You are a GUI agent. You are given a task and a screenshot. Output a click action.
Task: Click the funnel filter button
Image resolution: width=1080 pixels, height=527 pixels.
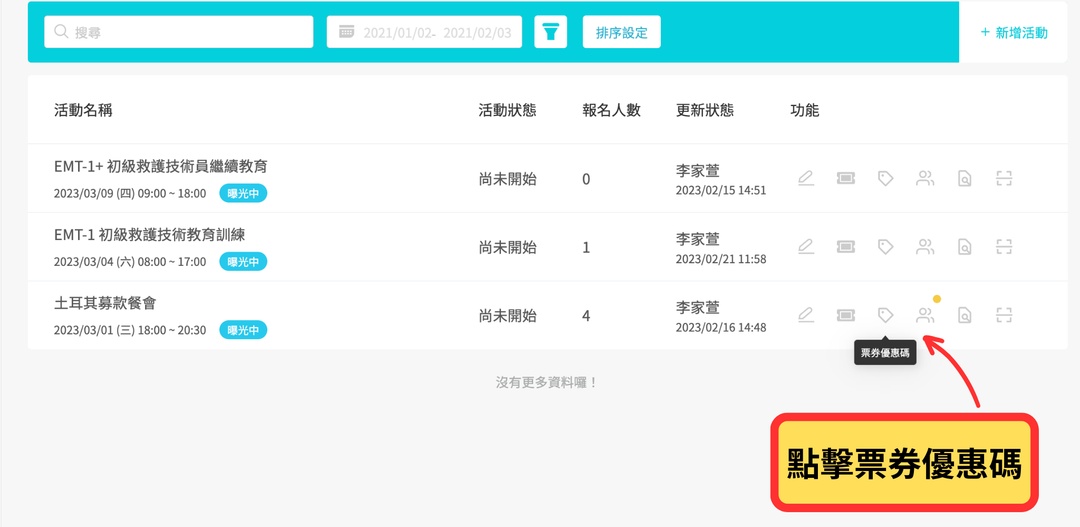(x=551, y=32)
